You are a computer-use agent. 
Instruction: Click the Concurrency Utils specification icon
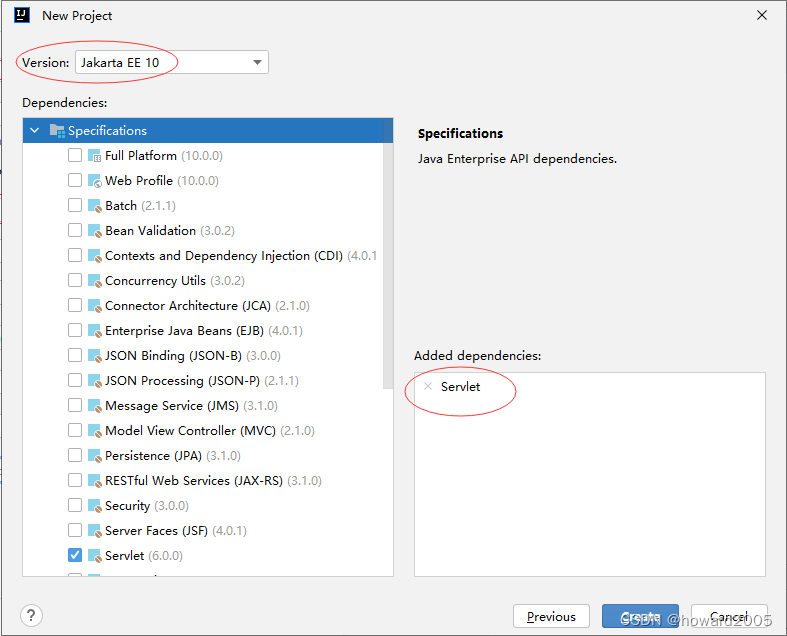[x=94, y=281]
